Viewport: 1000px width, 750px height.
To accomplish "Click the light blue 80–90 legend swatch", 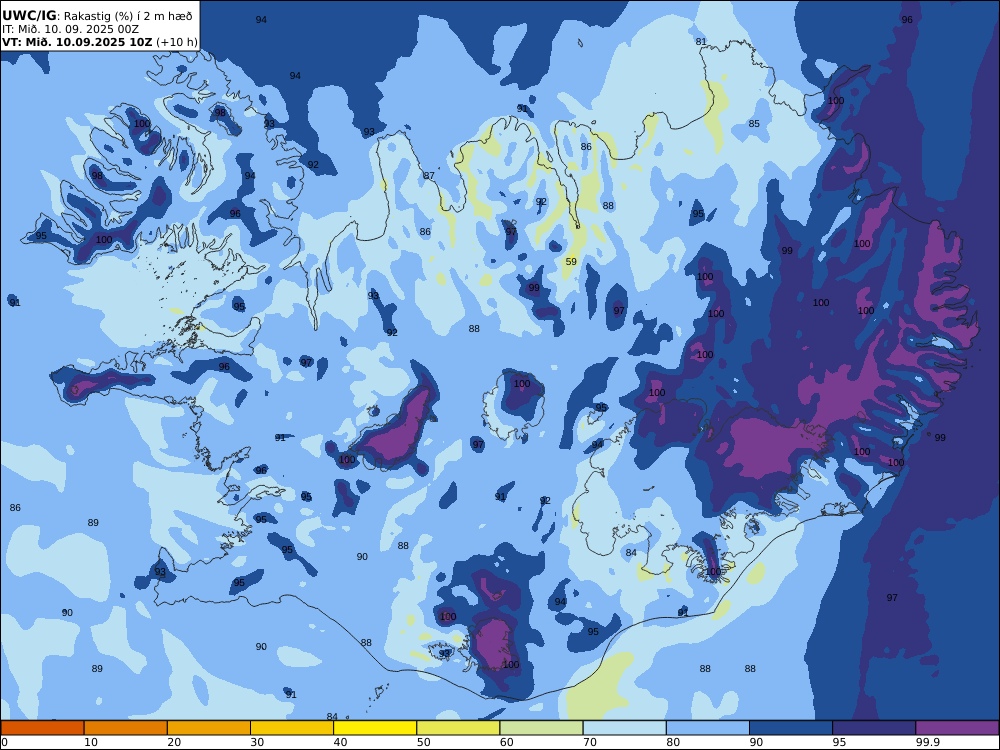I will coord(708,728).
